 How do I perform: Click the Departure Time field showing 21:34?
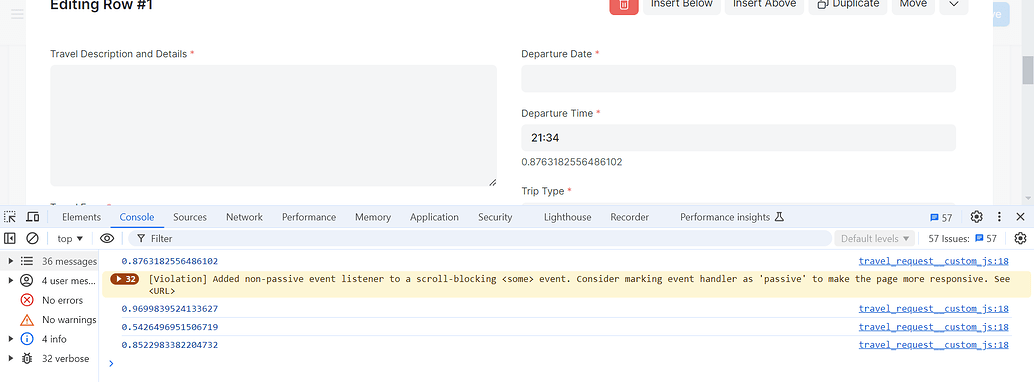click(738, 138)
